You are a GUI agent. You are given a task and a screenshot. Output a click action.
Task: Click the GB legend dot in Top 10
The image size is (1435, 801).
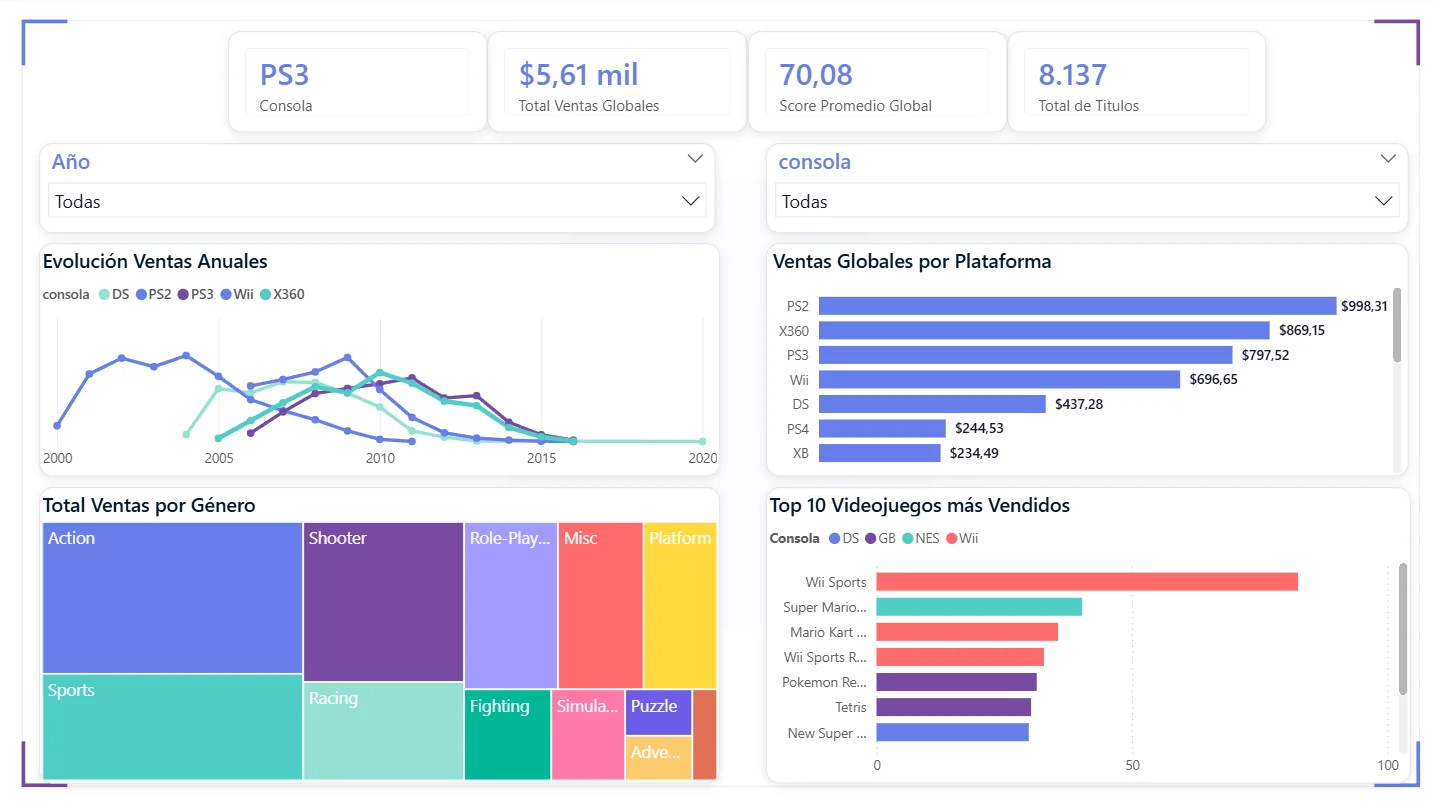(x=871, y=539)
